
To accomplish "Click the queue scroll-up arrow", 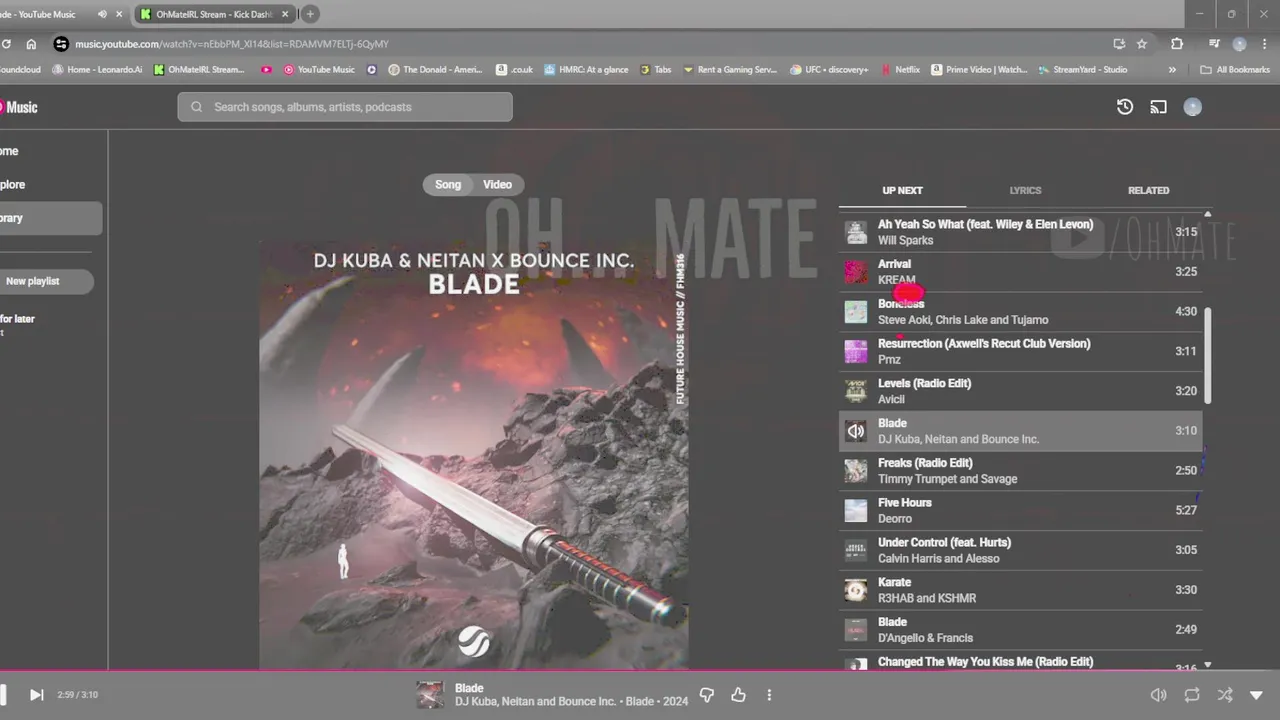I will pyautogui.click(x=1208, y=214).
